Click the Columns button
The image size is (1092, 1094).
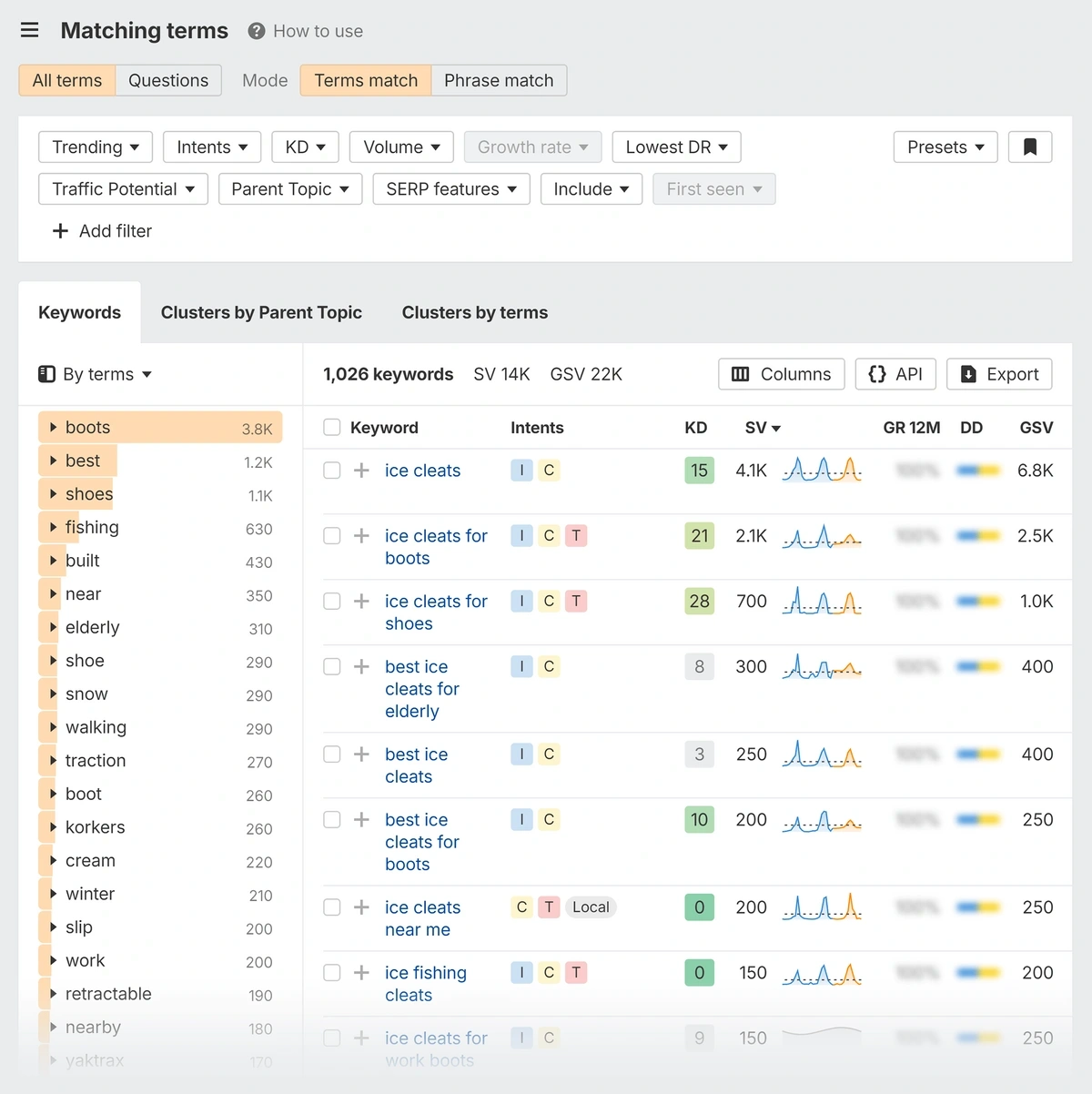tap(782, 374)
